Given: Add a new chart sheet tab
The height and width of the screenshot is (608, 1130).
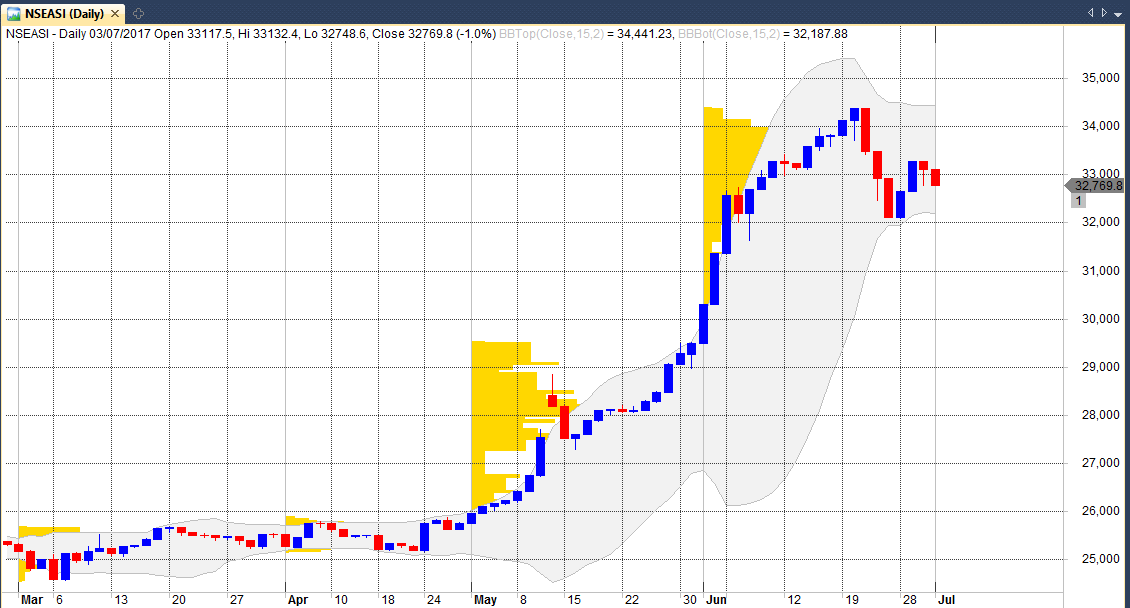Looking at the screenshot, I should coord(138,13).
